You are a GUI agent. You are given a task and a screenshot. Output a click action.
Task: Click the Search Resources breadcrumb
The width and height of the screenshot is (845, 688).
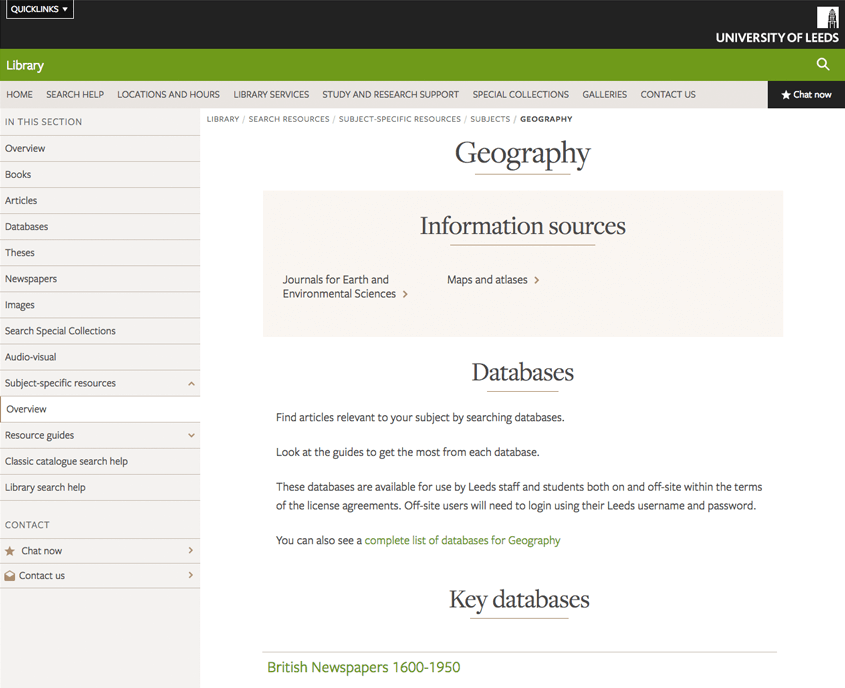point(289,119)
